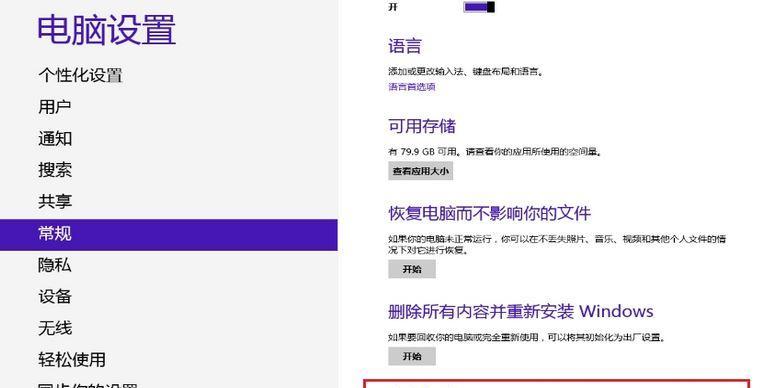773x388 pixels.
Task: Select 个性化设置 in the sidebar
Action: click(80, 75)
